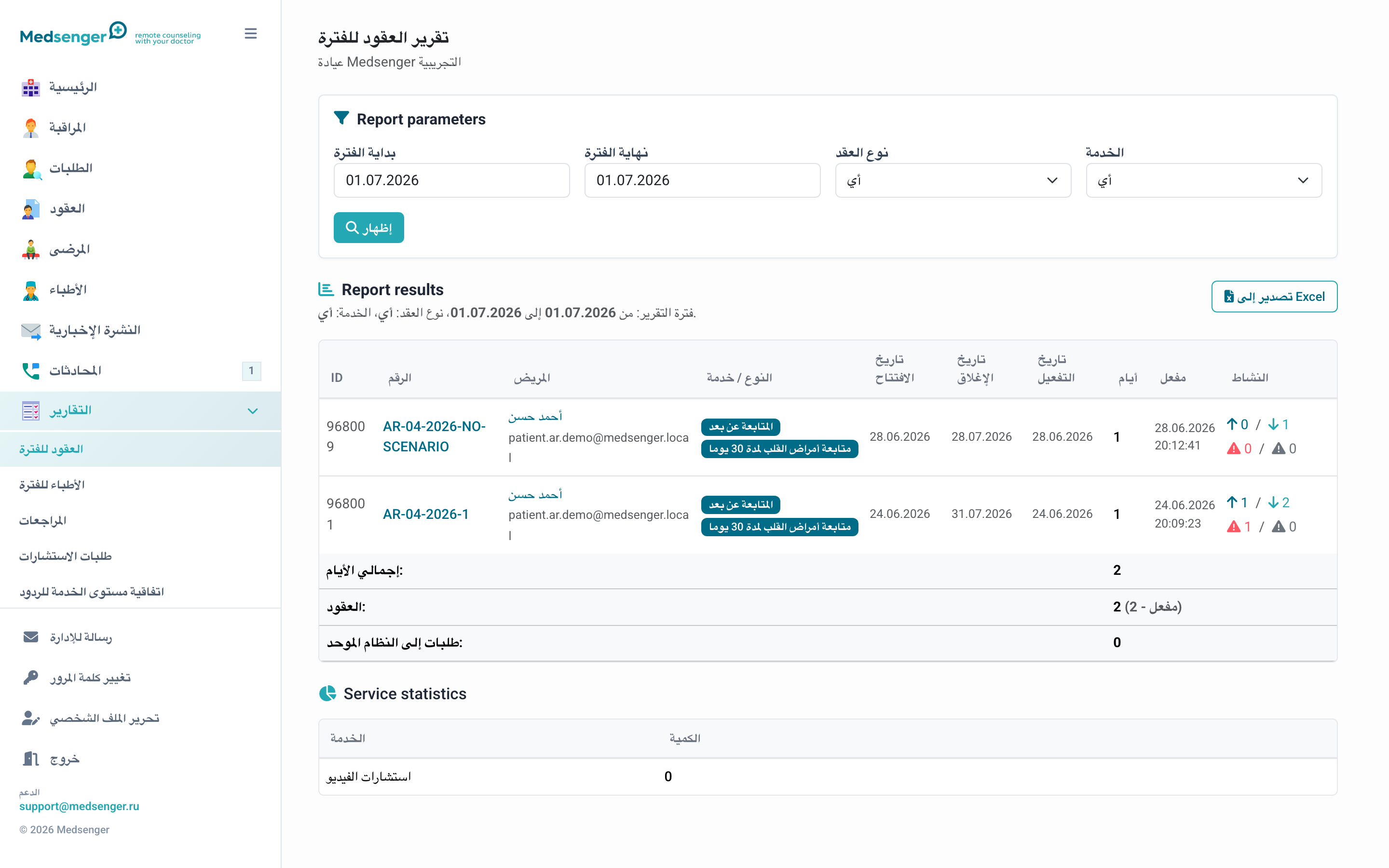This screenshot has height=868, width=1389.
Task: Open the نوع العقد dropdown
Action: click(953, 180)
